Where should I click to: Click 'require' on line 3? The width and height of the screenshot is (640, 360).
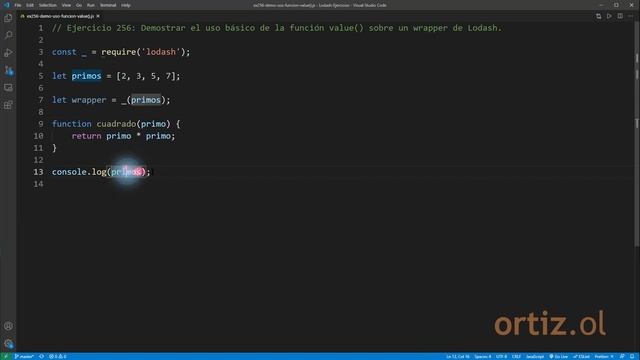[x=118, y=52]
